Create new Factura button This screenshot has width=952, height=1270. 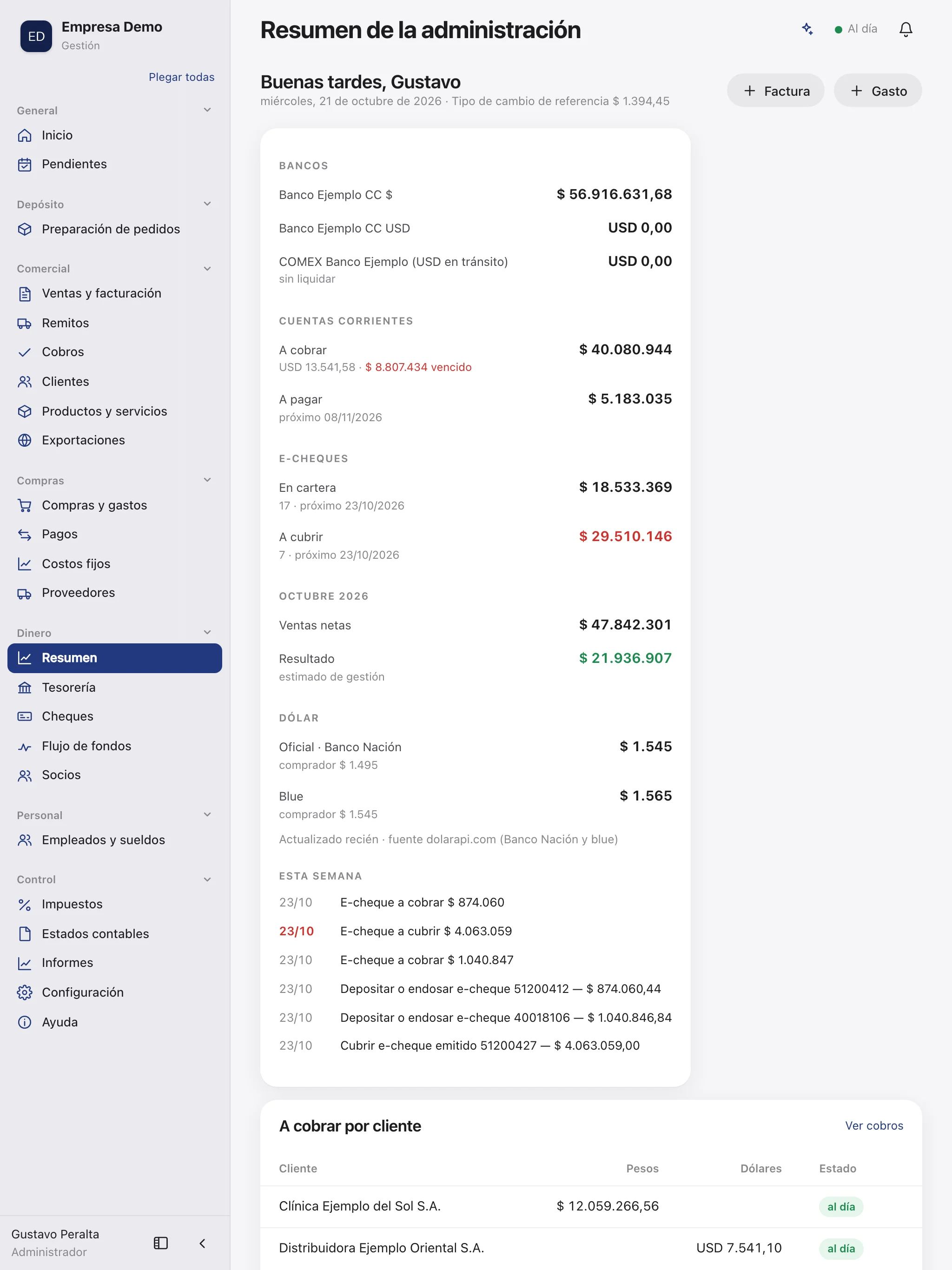(776, 91)
